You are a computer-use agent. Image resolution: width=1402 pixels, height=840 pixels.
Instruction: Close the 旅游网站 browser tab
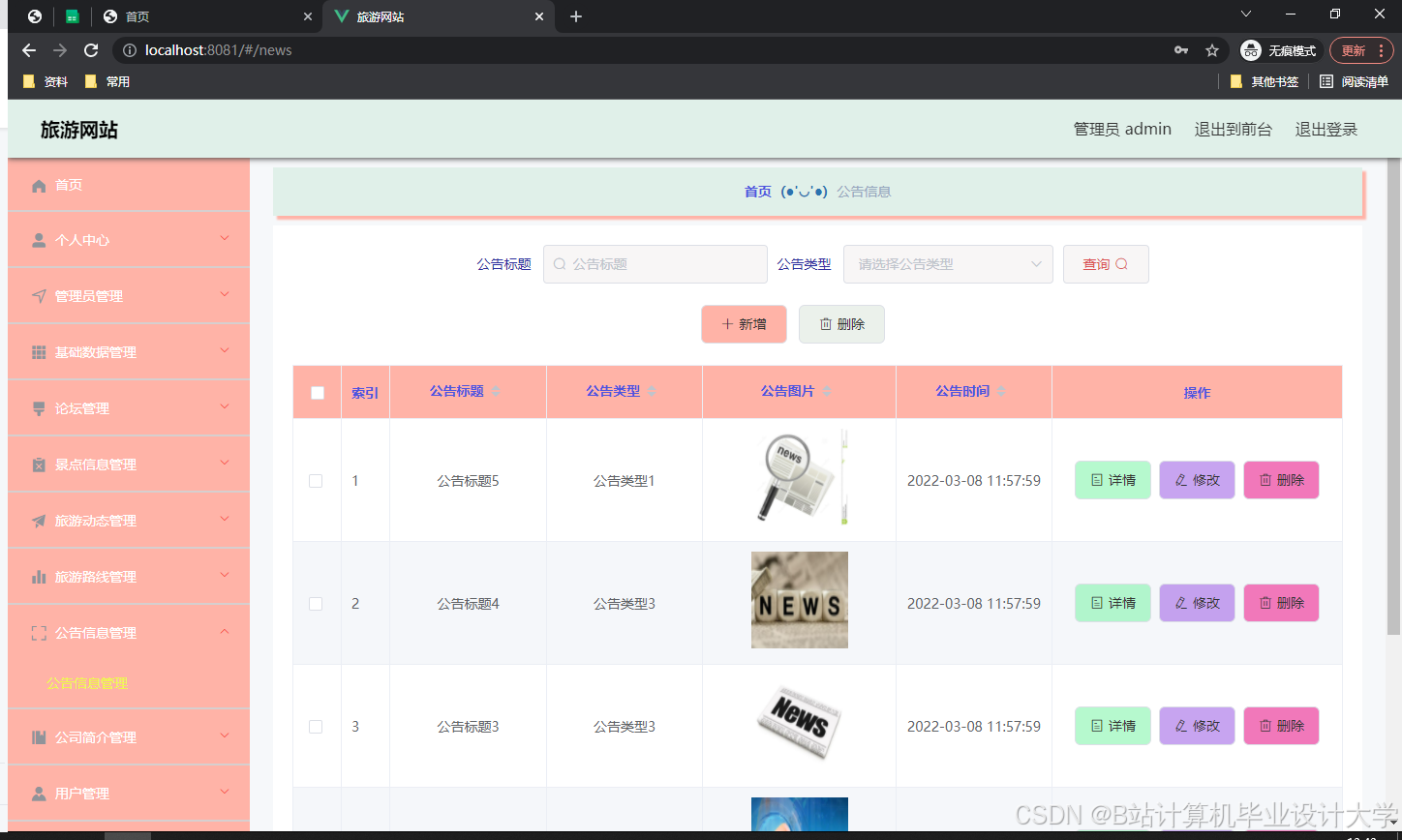coord(539,16)
